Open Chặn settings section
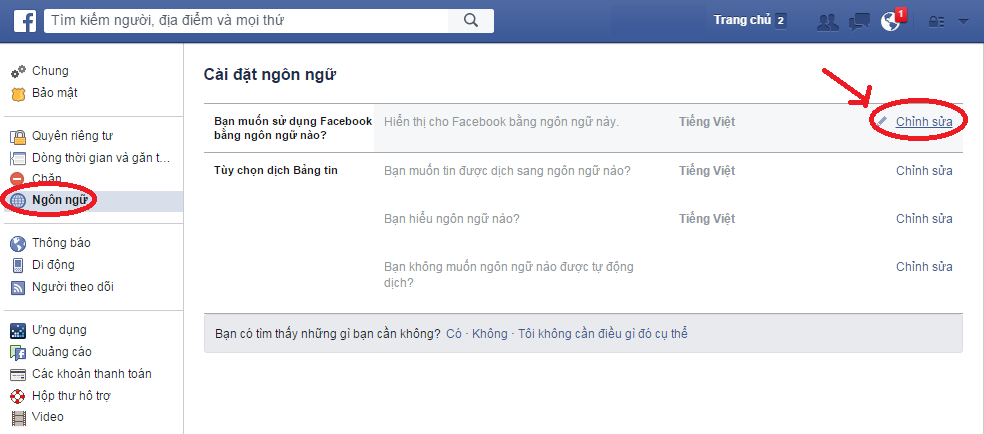Screen dimensions: 984x434 pyautogui.click(x=47, y=179)
